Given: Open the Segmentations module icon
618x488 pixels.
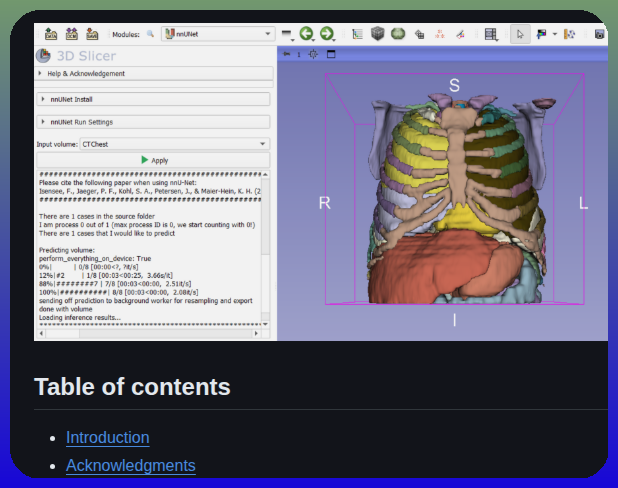Looking at the screenshot, I should tap(460, 35).
